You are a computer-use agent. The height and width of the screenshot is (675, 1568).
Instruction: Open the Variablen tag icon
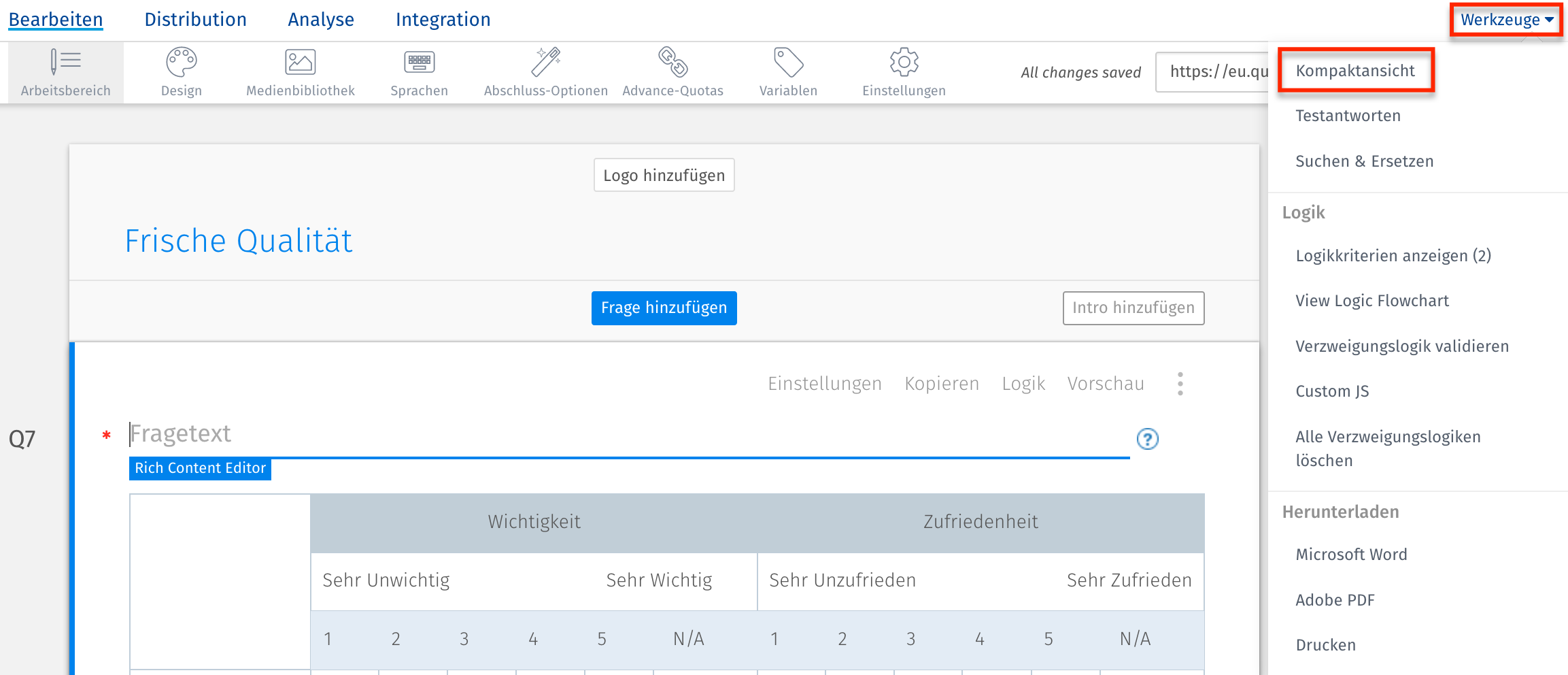point(787,63)
